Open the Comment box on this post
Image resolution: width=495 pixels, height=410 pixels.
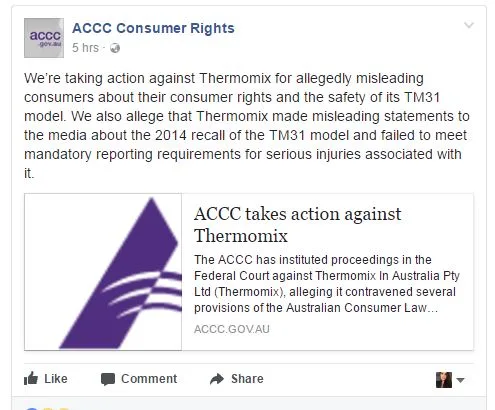coord(139,379)
